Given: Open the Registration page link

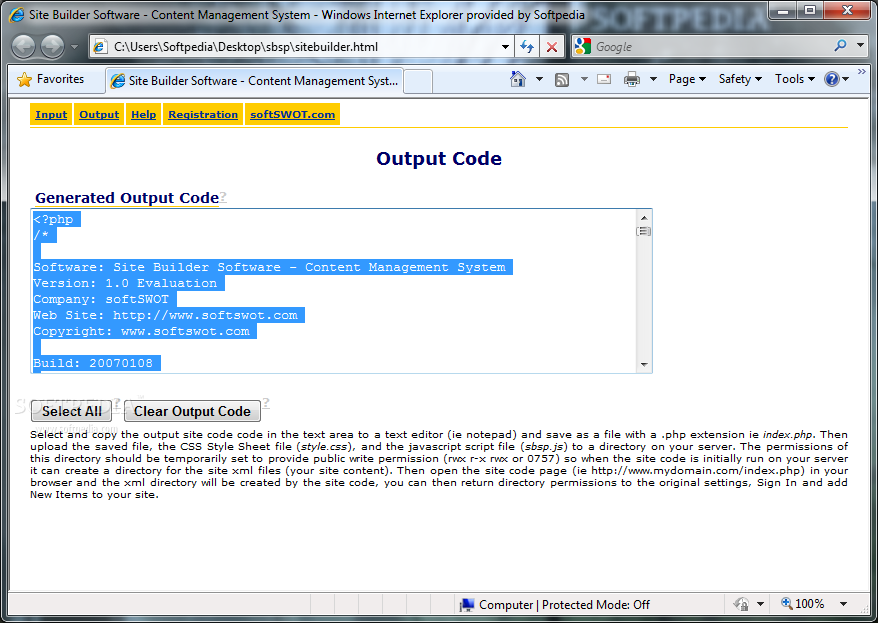Looking at the screenshot, I should pyautogui.click(x=203, y=114).
